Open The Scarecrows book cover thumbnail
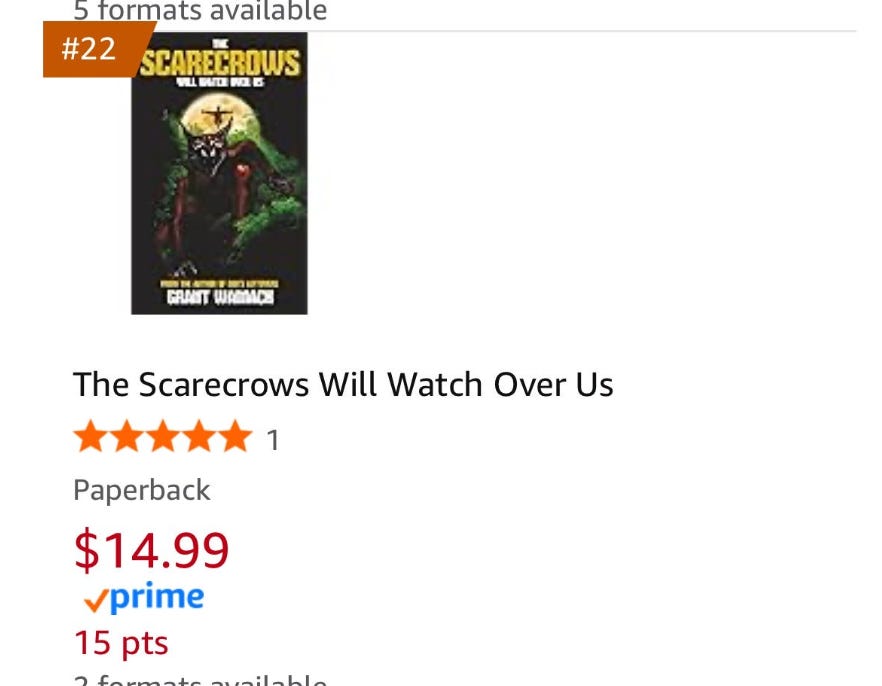Viewport: 882px width, 686px height. click(219, 173)
